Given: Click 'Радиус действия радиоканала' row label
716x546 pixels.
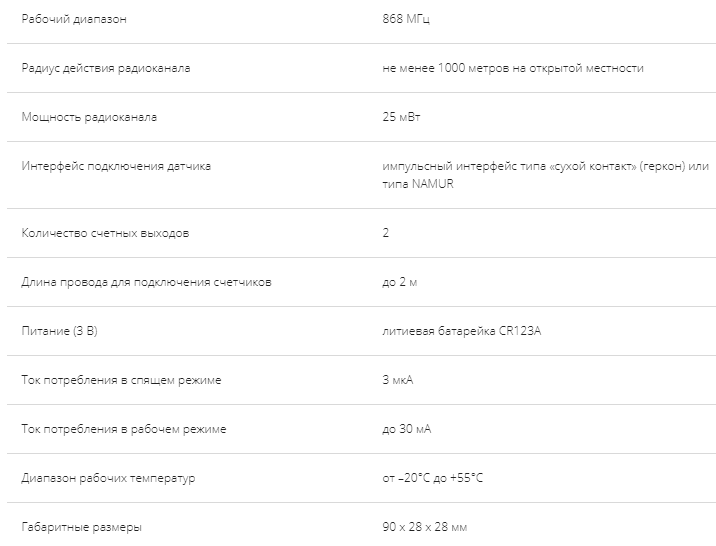Looking at the screenshot, I should (x=106, y=68).
